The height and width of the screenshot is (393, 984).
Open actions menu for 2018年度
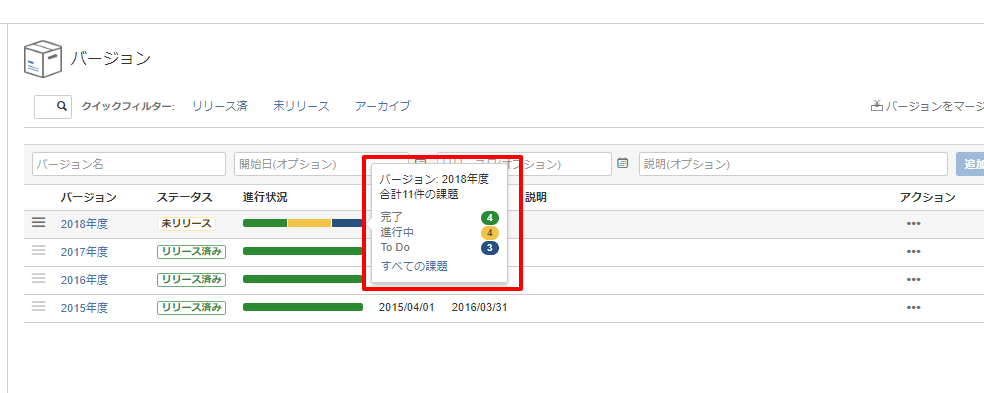[914, 223]
